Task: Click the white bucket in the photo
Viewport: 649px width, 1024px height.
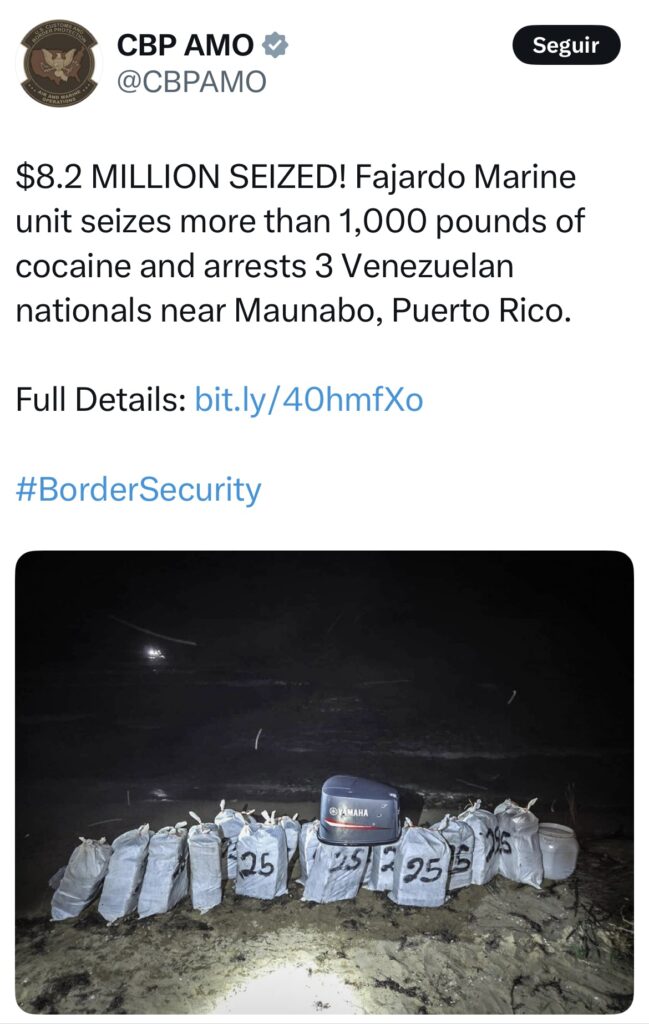Action: tap(557, 850)
